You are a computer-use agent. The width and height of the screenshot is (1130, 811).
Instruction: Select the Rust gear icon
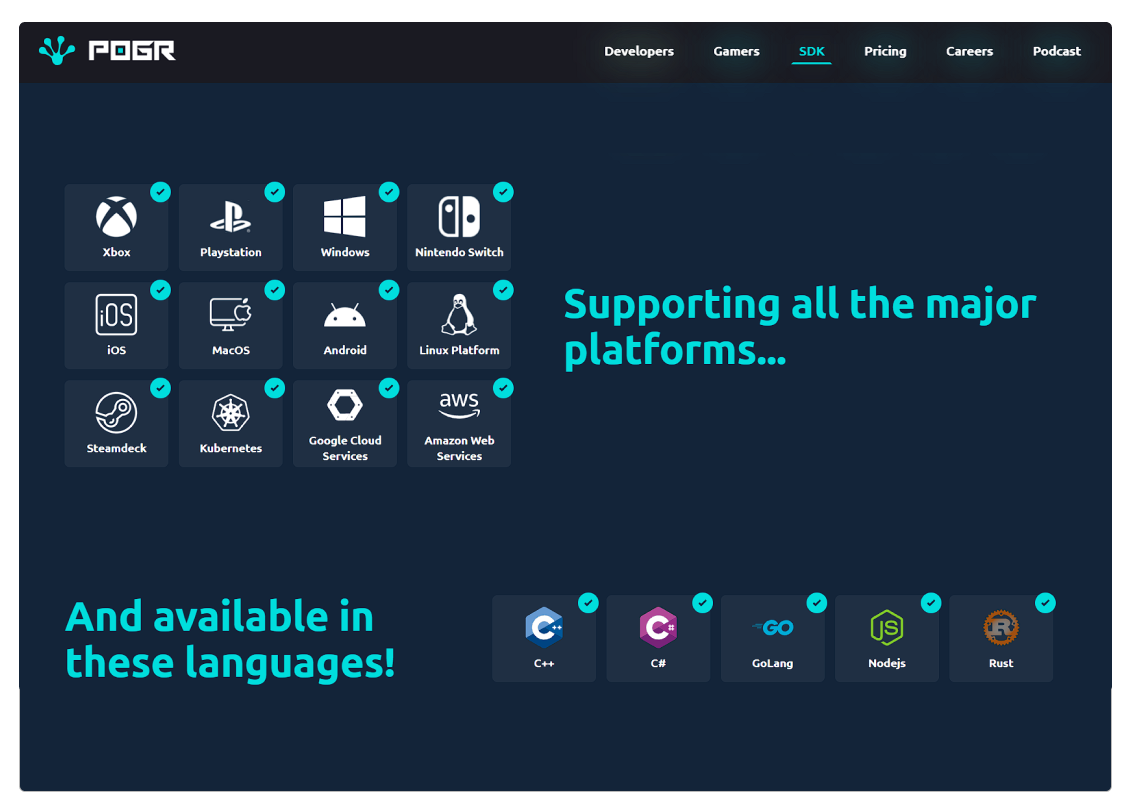(x=1001, y=627)
